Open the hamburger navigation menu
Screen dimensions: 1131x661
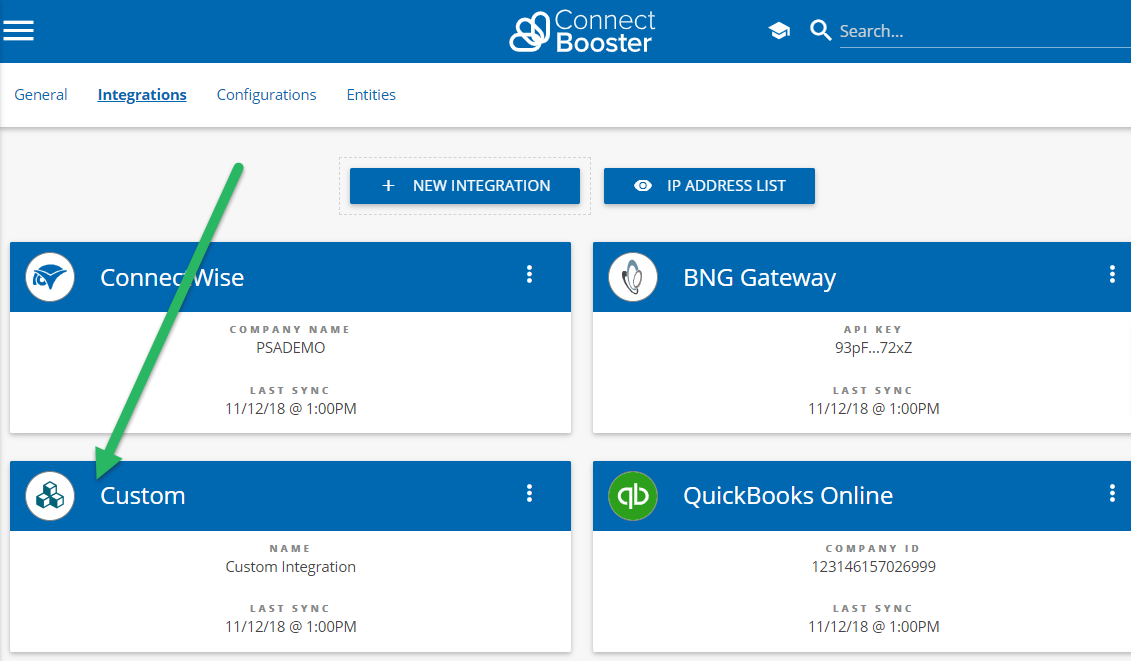[18, 31]
